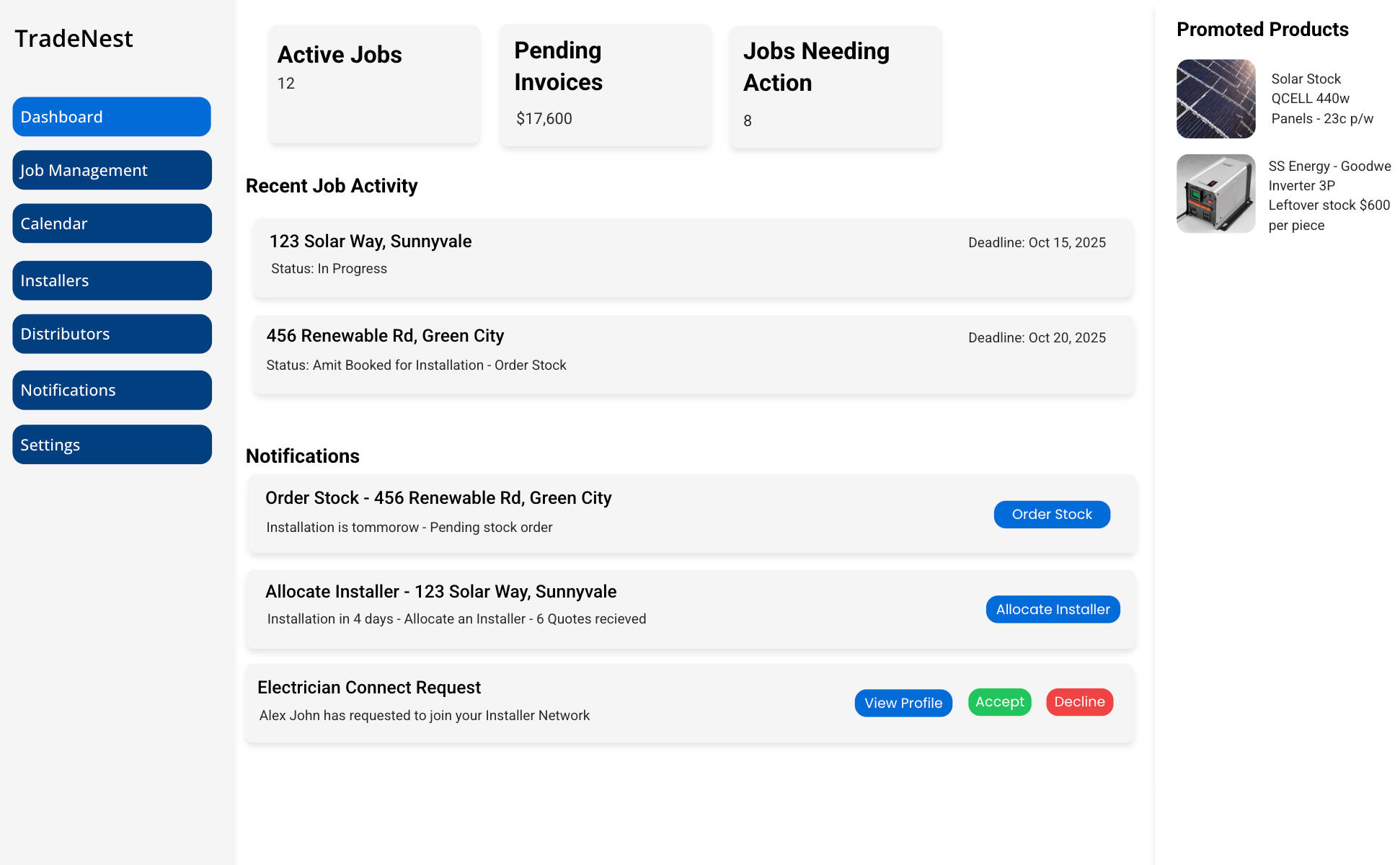The height and width of the screenshot is (865, 1400).
Task: Click the solar panel product thumbnail
Action: coord(1215,99)
